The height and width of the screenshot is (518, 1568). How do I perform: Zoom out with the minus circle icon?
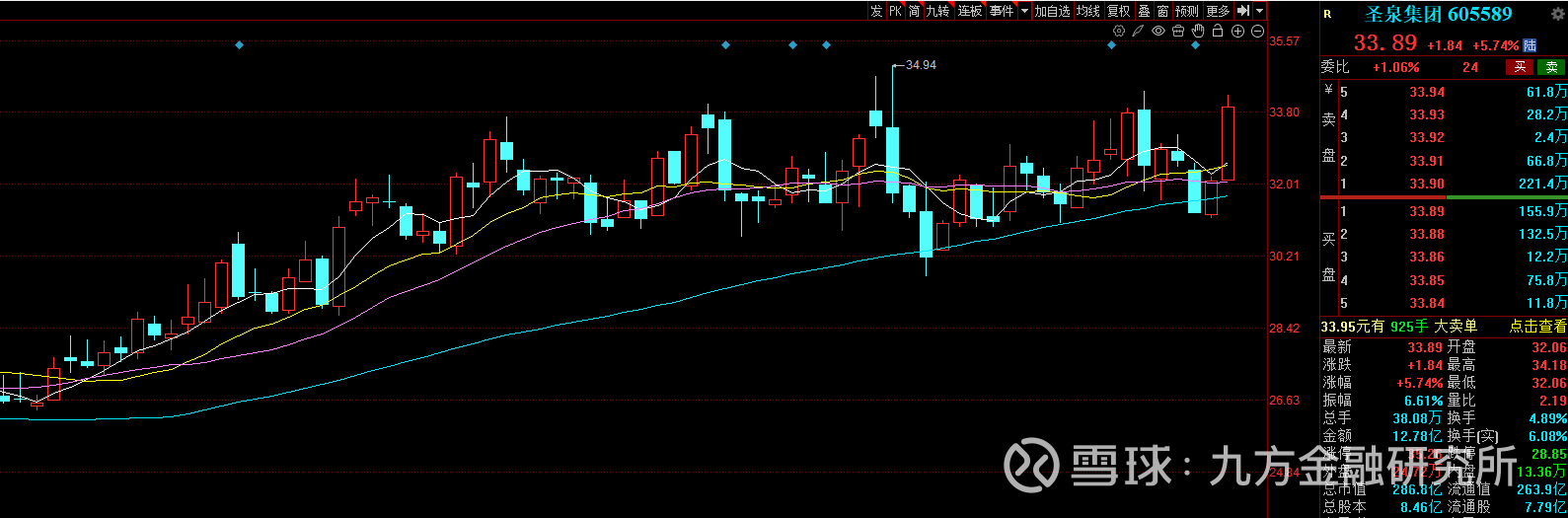click(x=1257, y=32)
